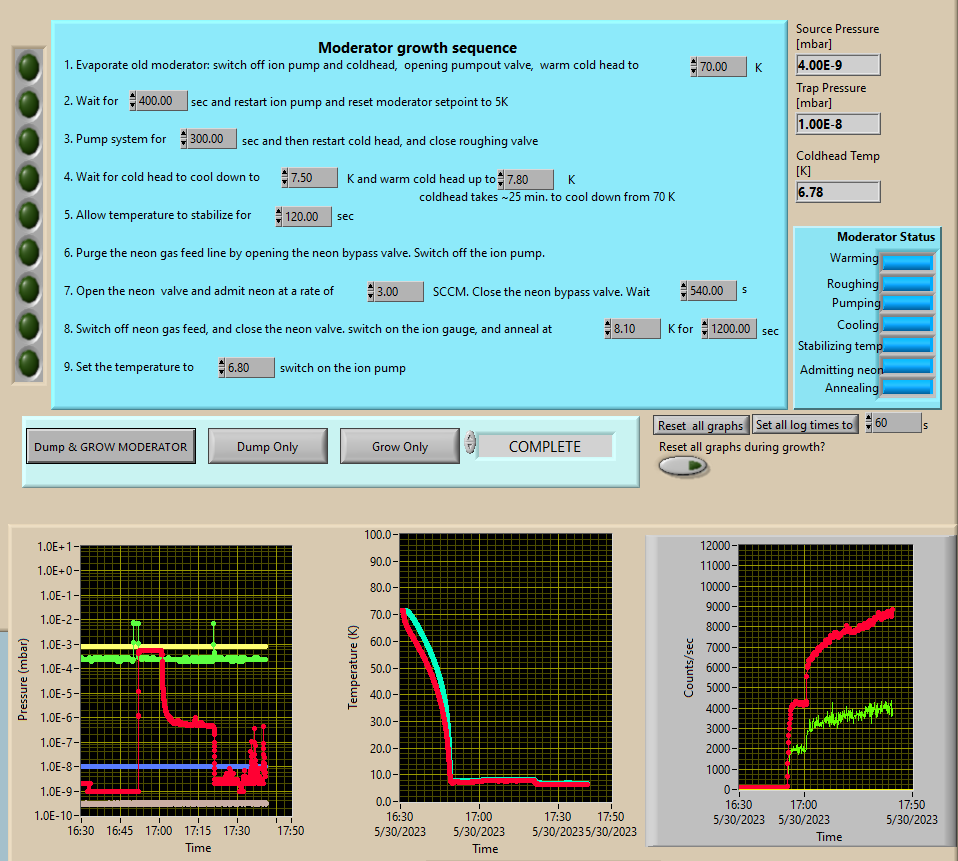
Task: Toggle the reset graphs during growth switch
Action: [x=682, y=466]
